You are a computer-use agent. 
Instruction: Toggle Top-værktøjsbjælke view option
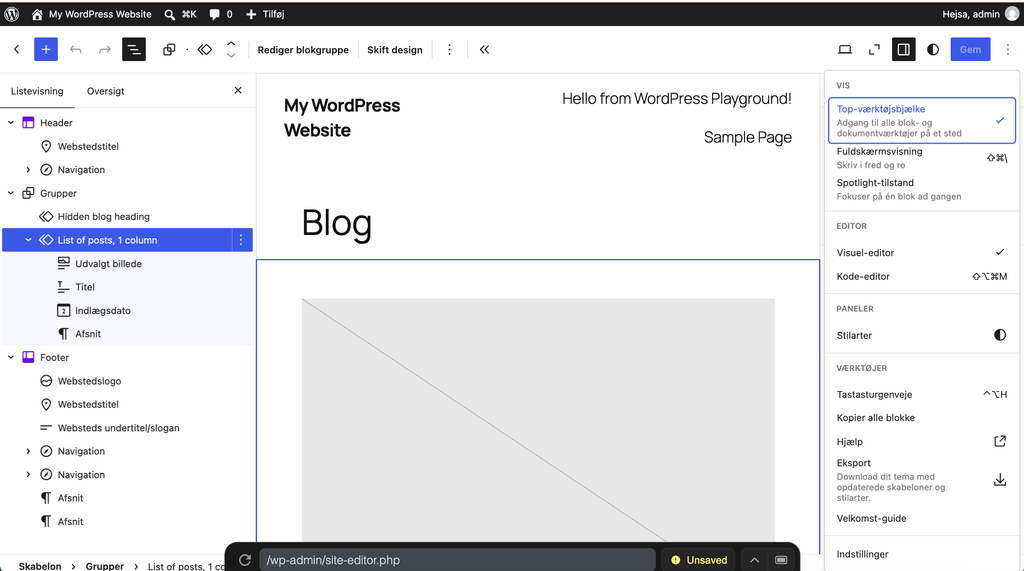[921, 120]
